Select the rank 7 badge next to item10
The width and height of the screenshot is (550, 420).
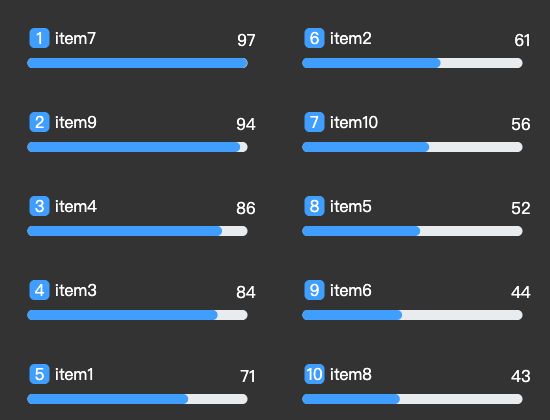[314, 122]
